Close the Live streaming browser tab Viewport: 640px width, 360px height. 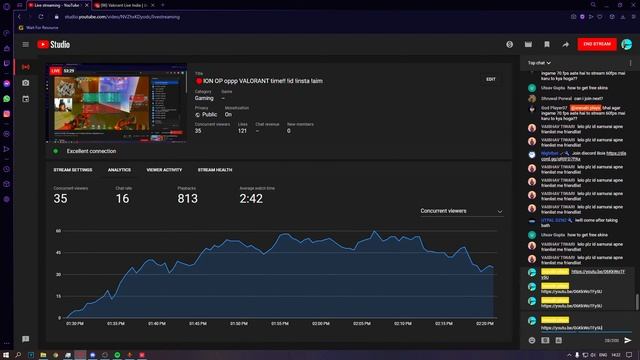87,5
